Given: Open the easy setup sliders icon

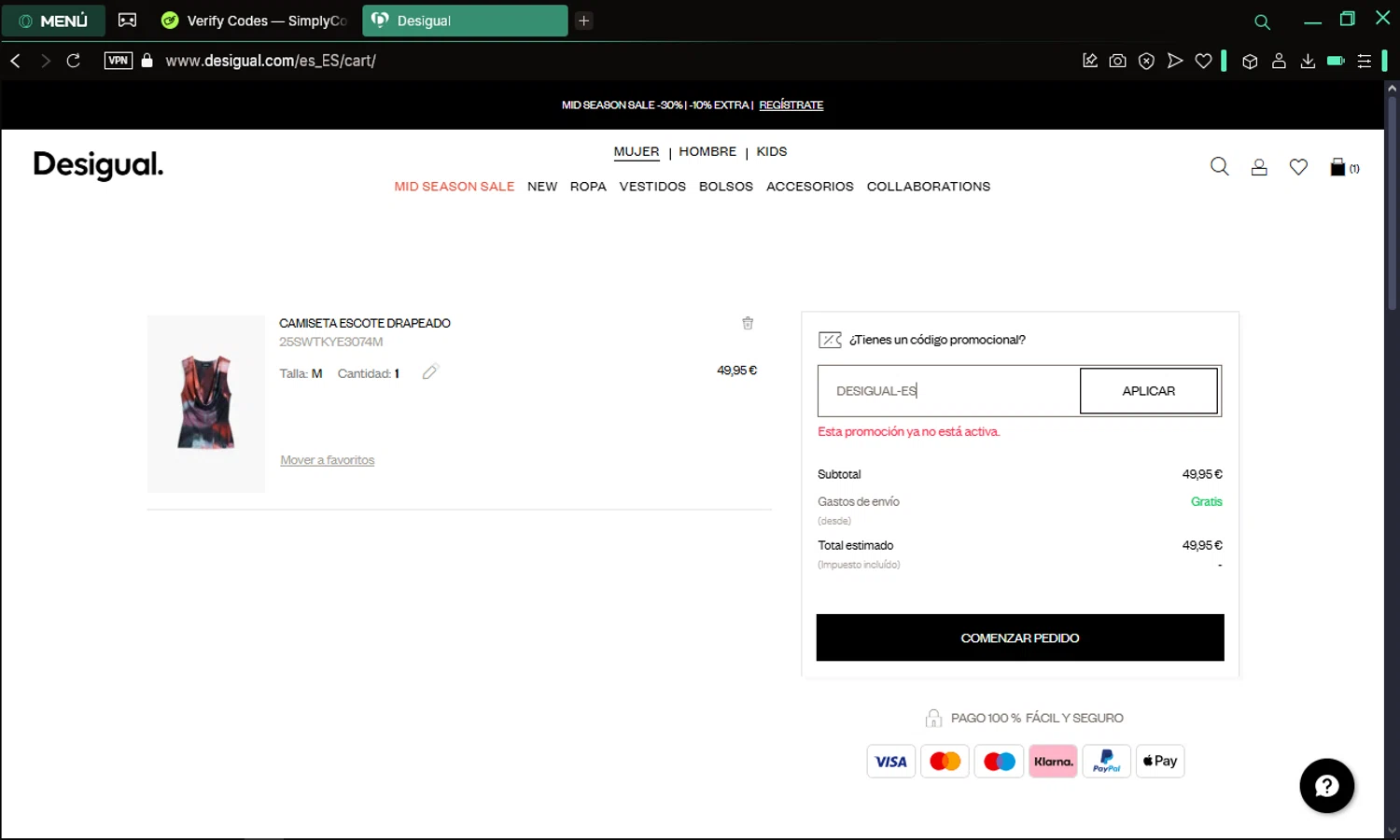Looking at the screenshot, I should coord(1365,61).
